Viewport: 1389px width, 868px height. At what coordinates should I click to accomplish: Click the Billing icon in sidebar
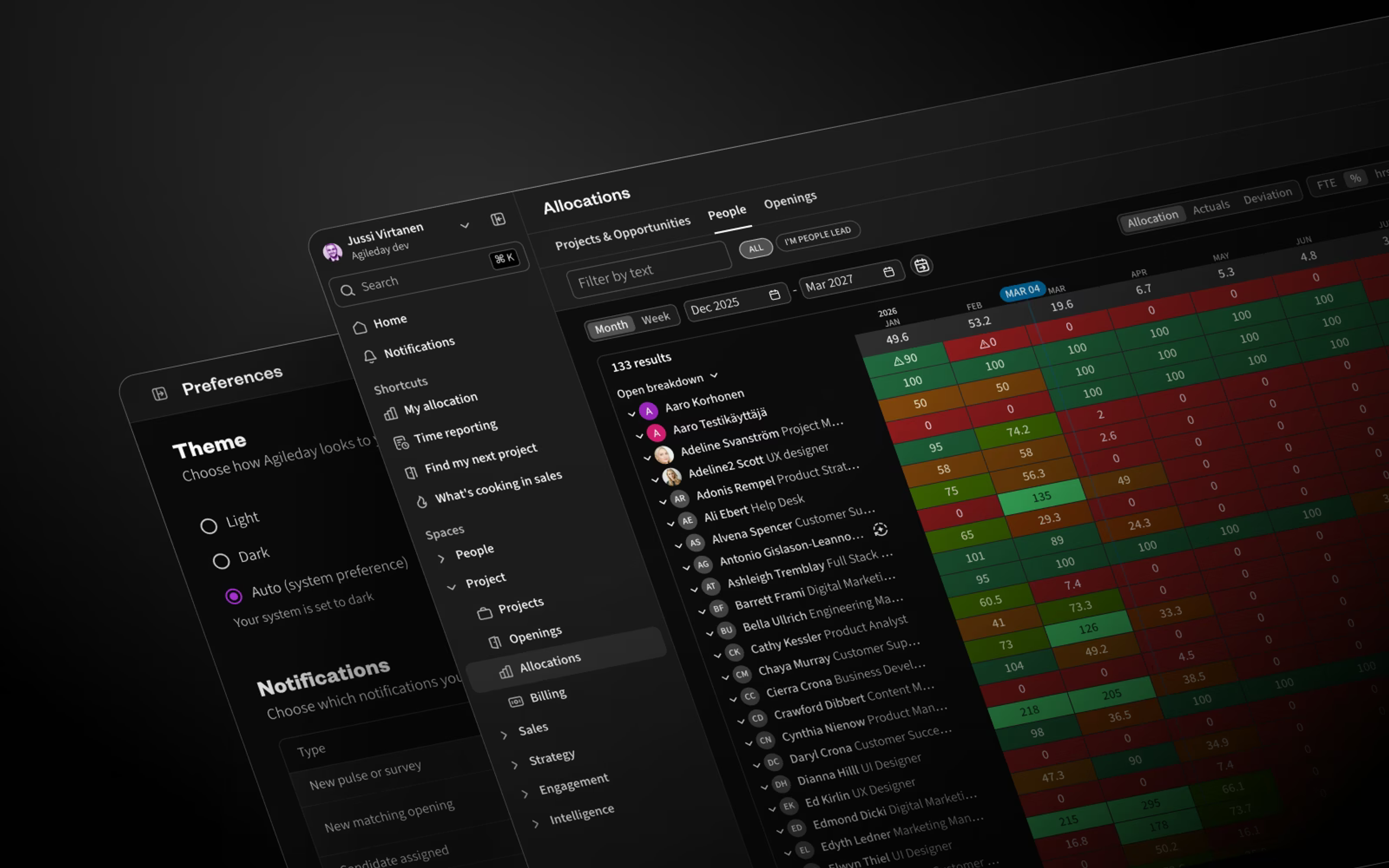coord(516,701)
